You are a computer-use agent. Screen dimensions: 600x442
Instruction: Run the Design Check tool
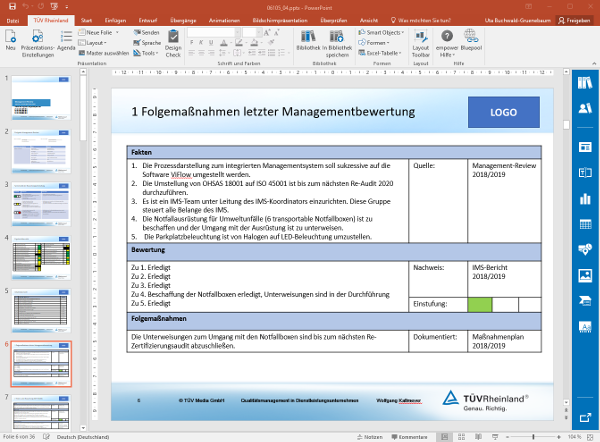(173, 44)
